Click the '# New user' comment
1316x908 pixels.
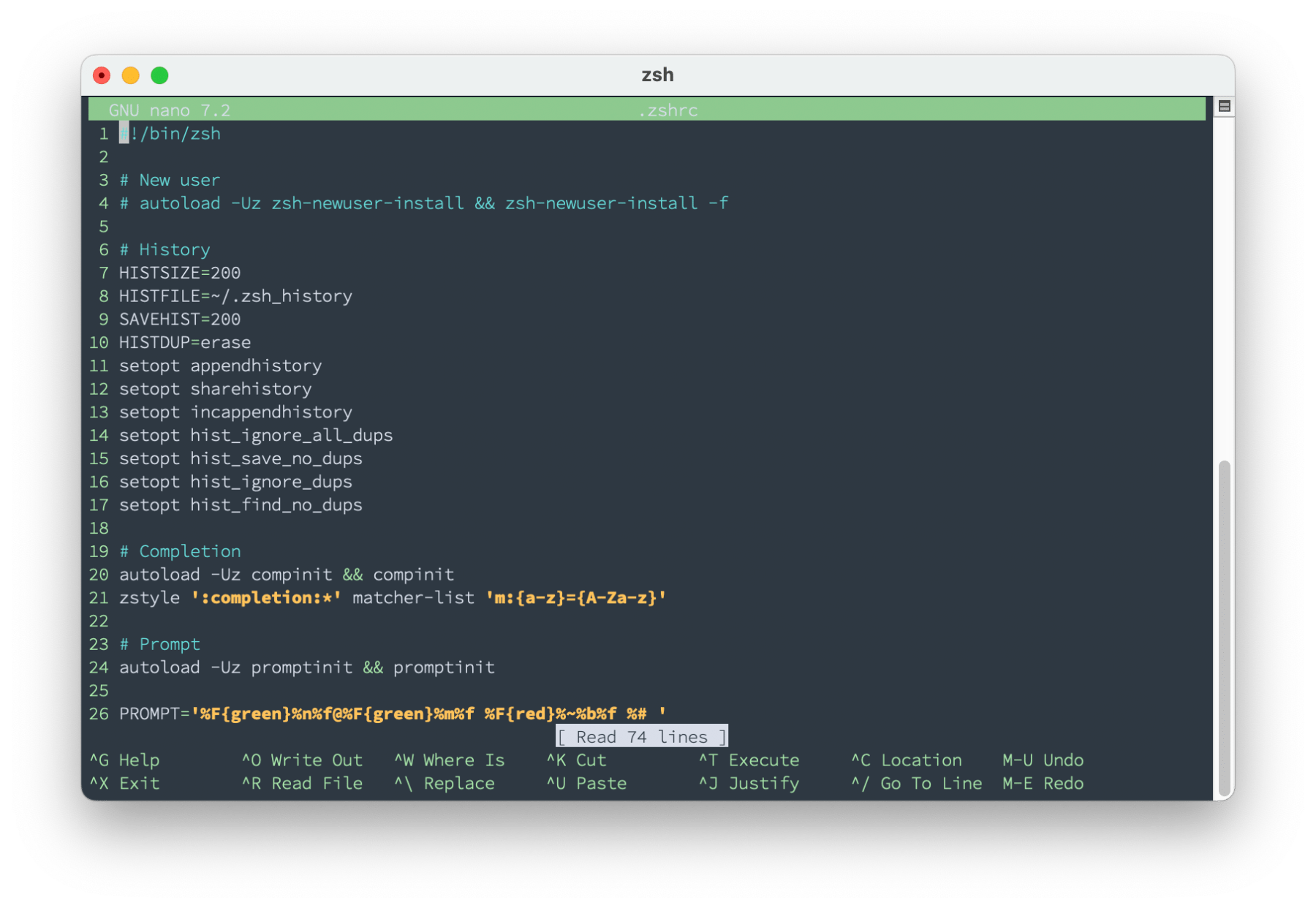point(170,181)
